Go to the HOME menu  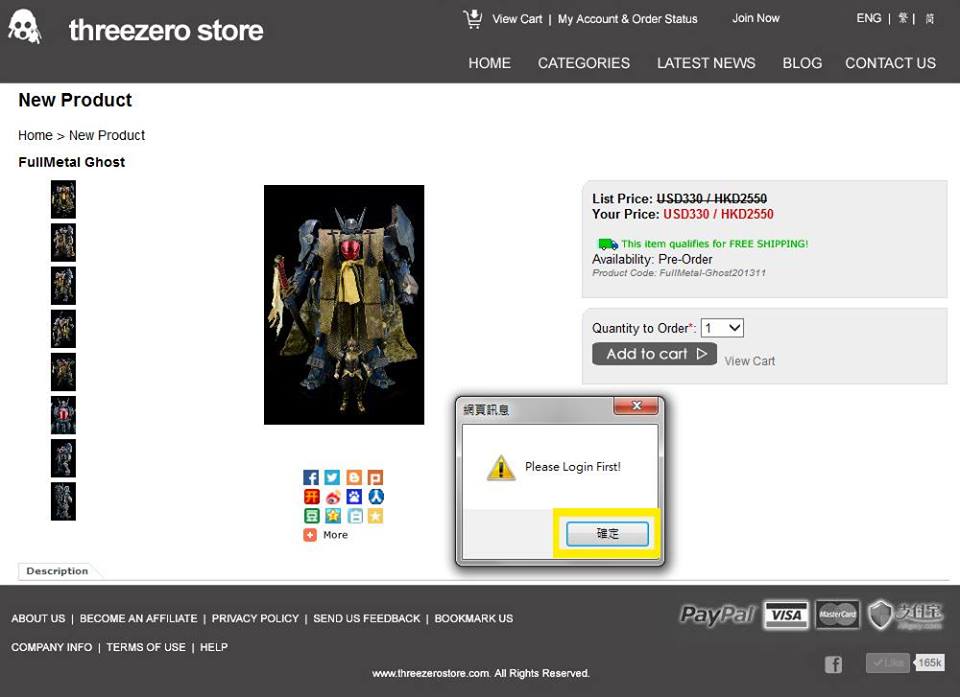(x=489, y=63)
